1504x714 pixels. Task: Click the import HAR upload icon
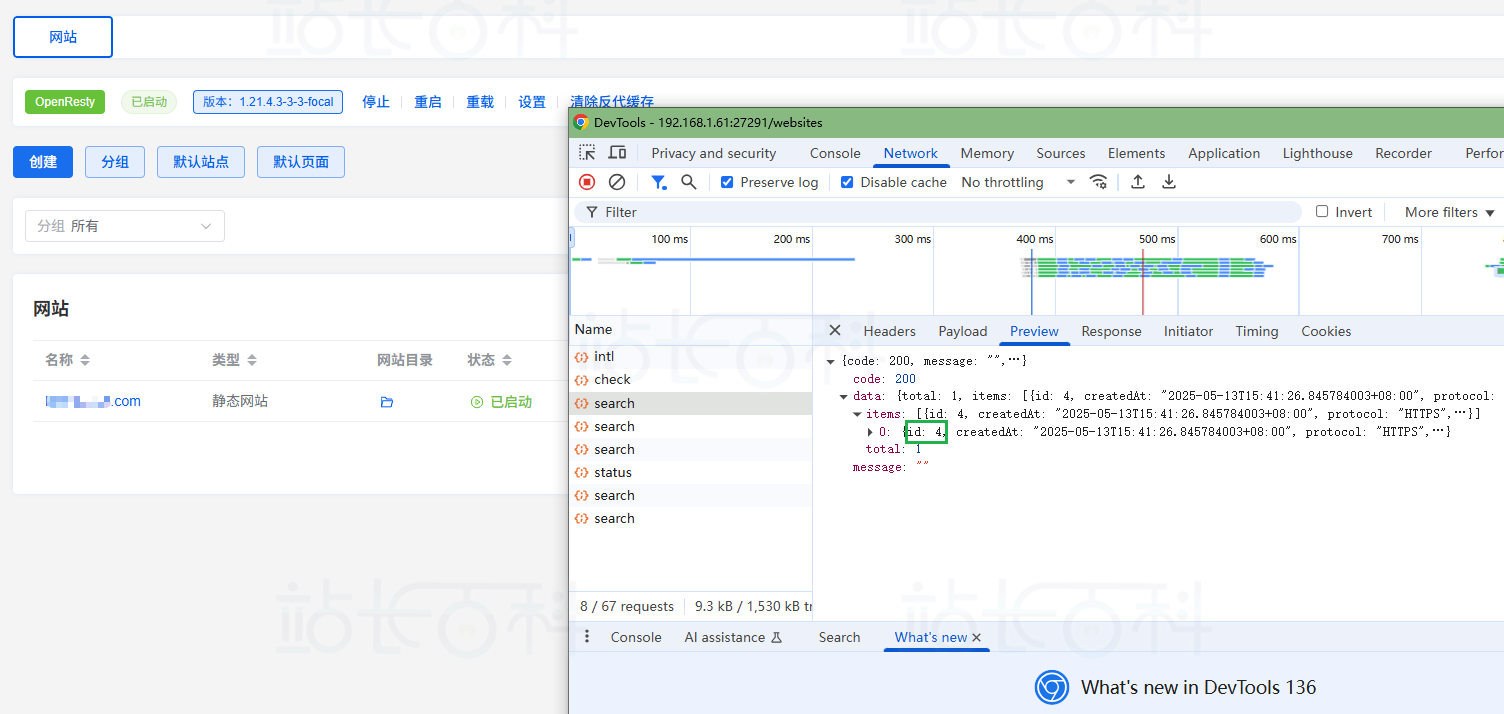[1138, 182]
